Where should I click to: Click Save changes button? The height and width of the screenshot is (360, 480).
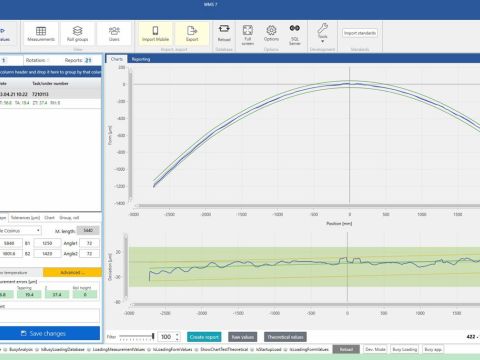pyautogui.click(x=50, y=333)
